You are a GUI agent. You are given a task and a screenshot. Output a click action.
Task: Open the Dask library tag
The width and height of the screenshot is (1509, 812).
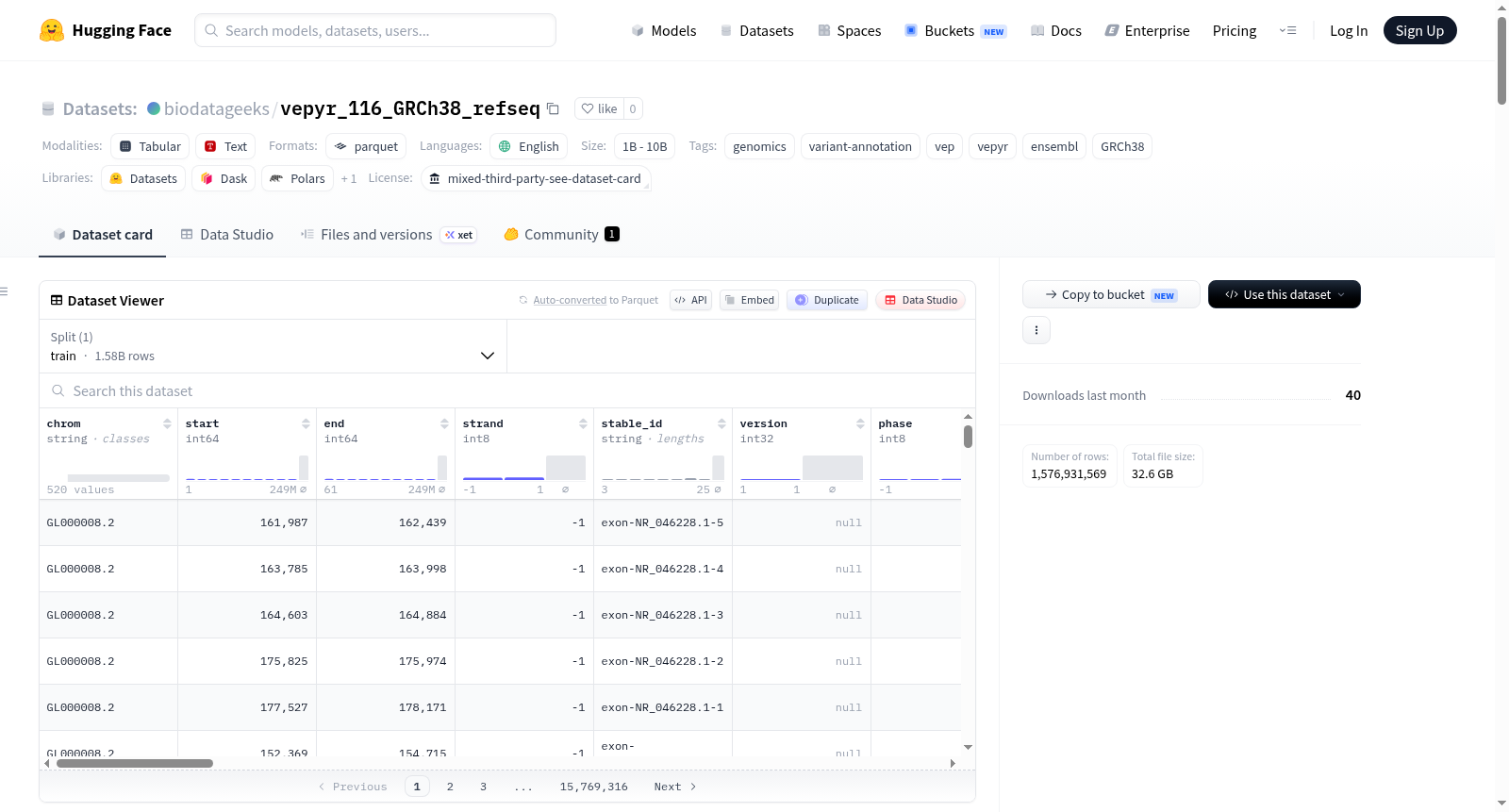coord(224,178)
